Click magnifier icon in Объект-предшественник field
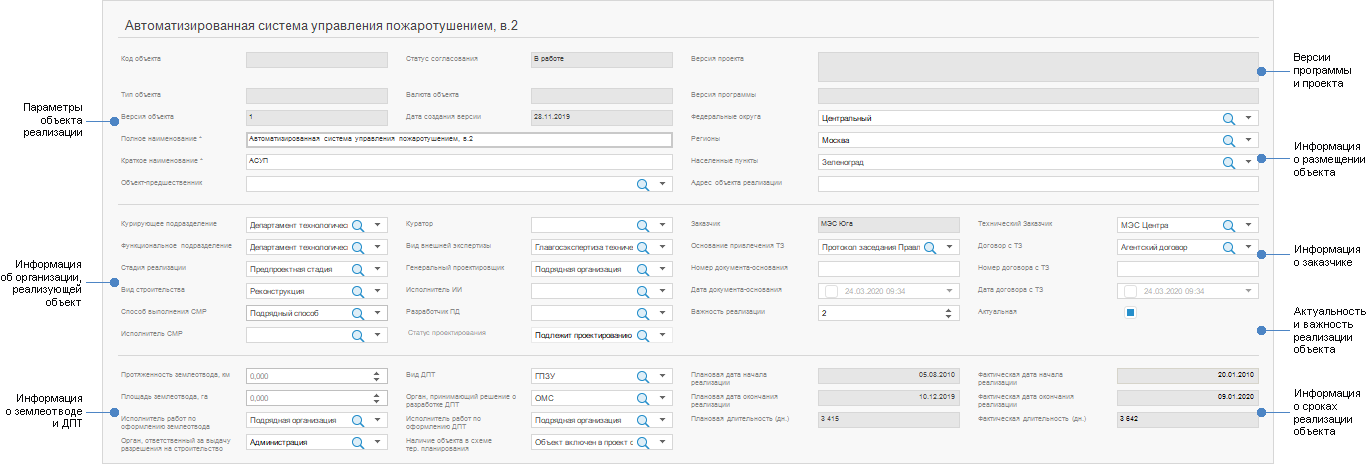The height and width of the screenshot is (464, 1366). pyautogui.click(x=643, y=184)
